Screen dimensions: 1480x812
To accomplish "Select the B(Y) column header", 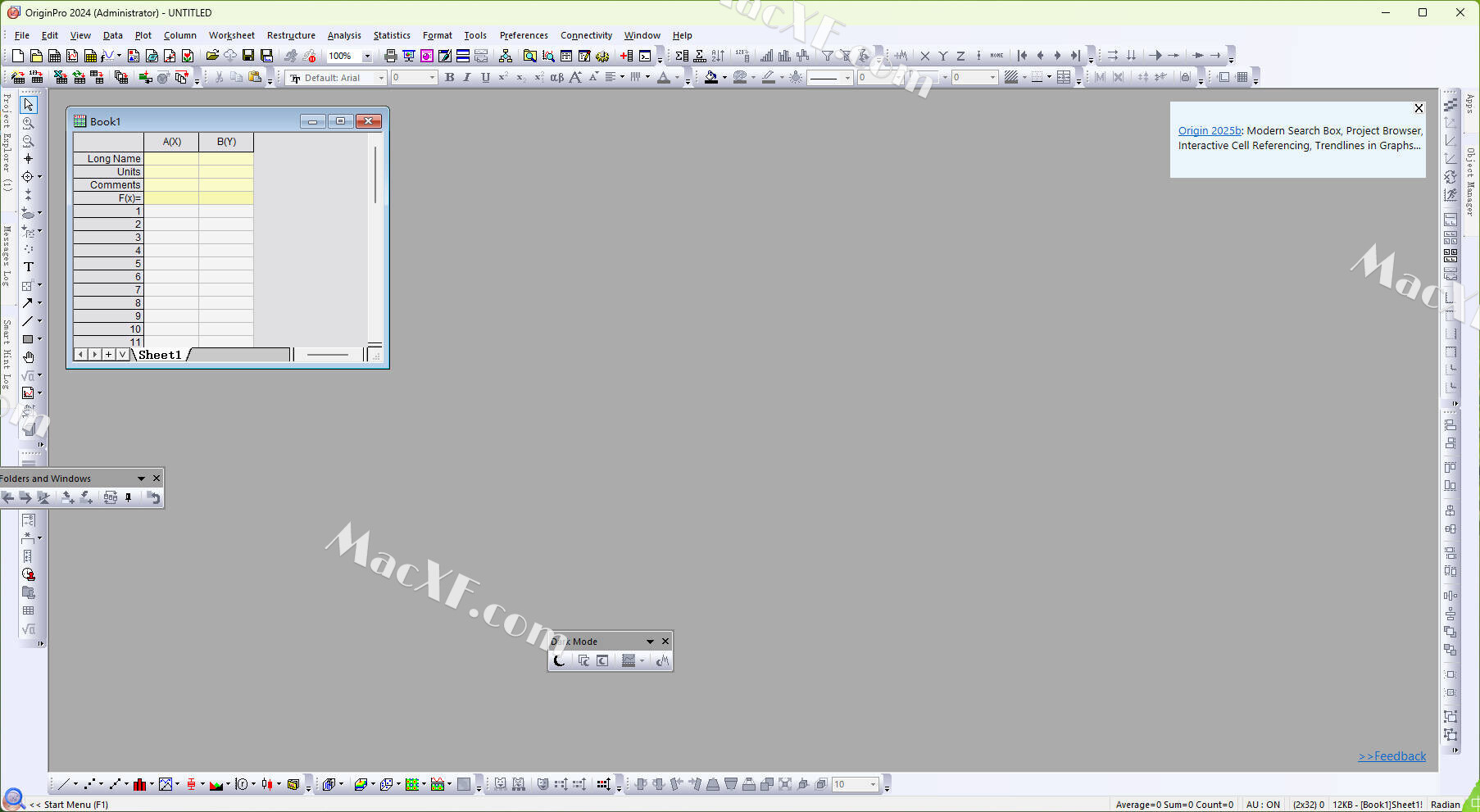I will click(226, 142).
